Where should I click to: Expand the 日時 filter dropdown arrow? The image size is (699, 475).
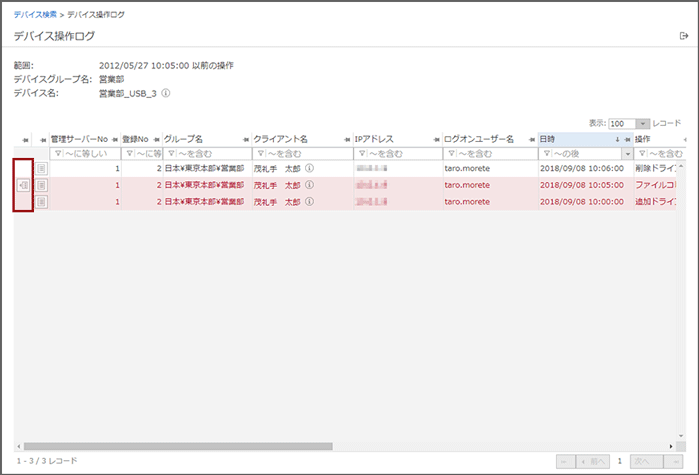(627, 154)
